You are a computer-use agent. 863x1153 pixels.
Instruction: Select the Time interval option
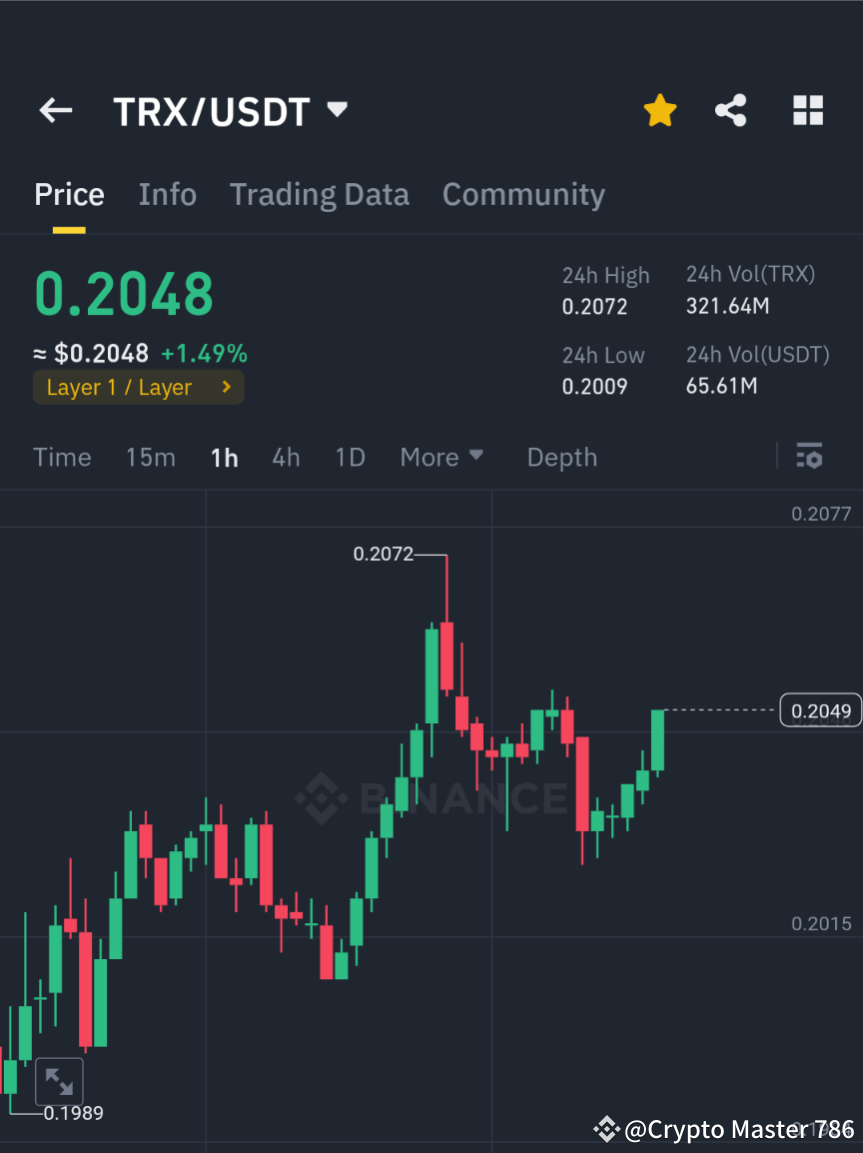[62, 456]
